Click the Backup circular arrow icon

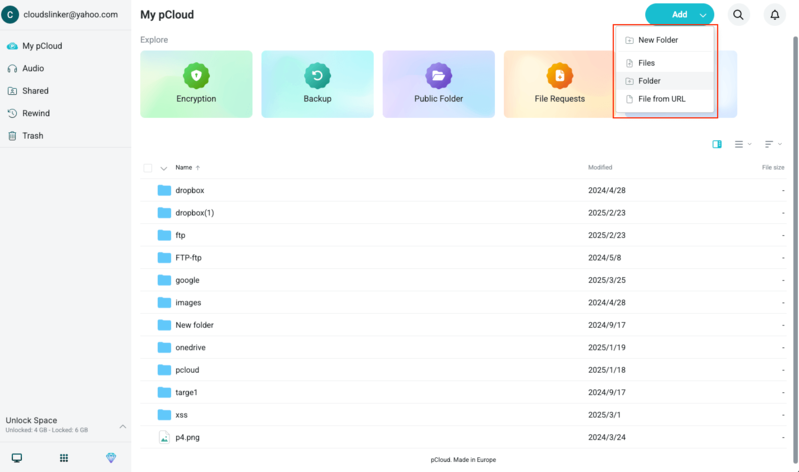tap(317, 76)
